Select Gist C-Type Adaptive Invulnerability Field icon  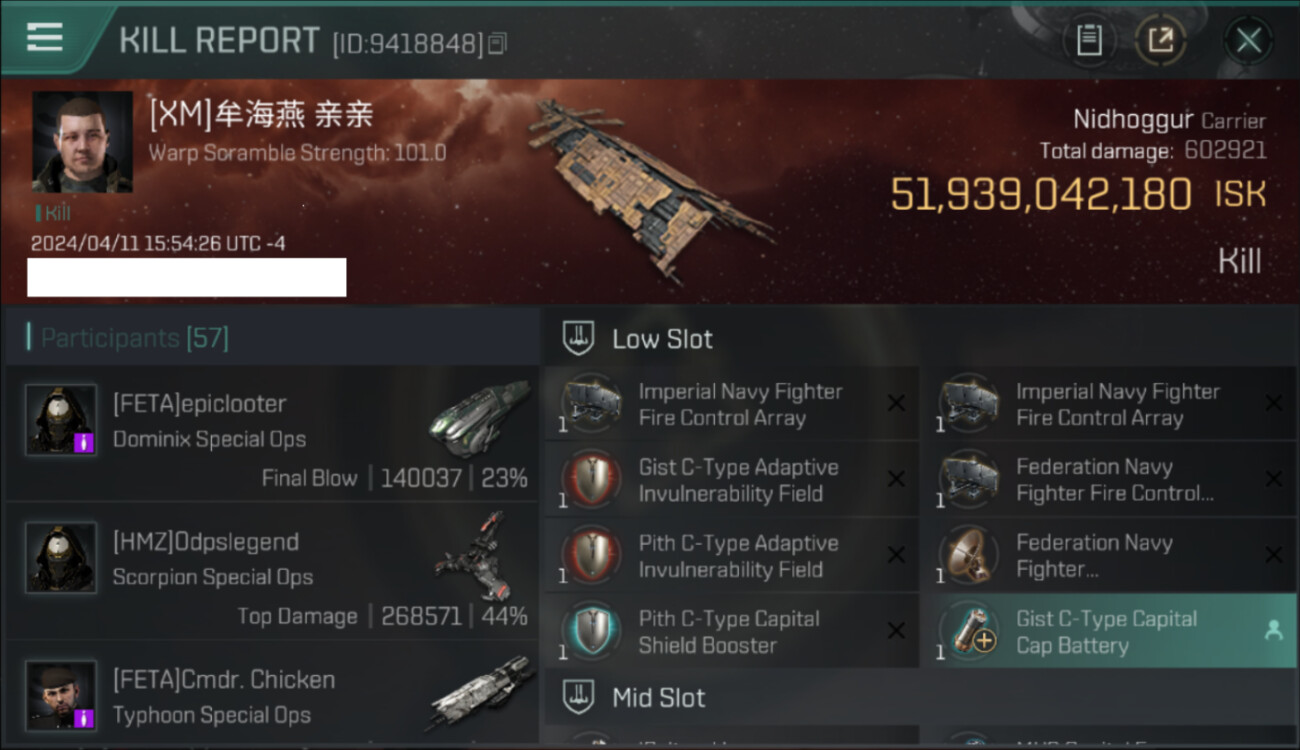pos(591,480)
